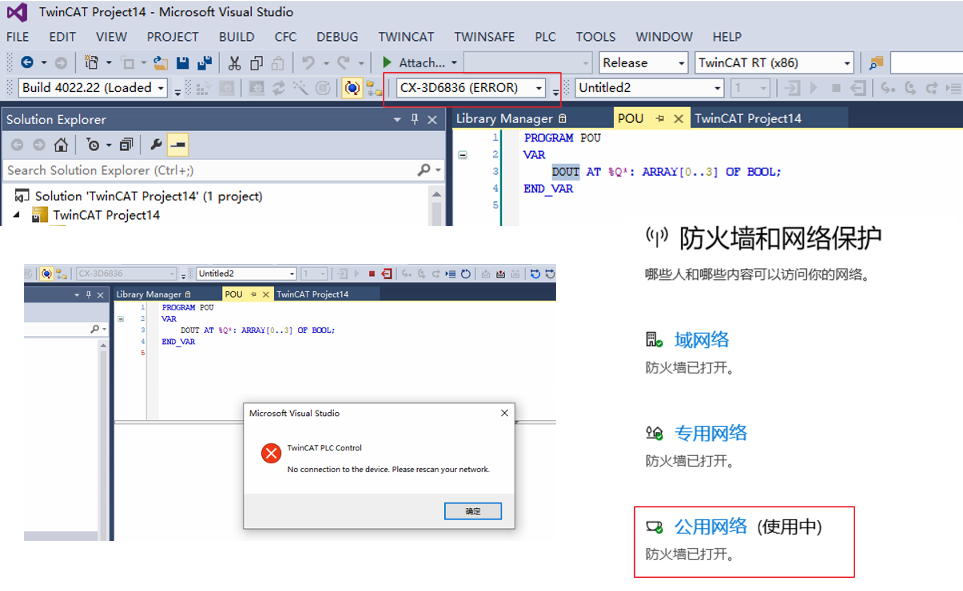Open the Solution Explorer window options arrow

[397, 119]
